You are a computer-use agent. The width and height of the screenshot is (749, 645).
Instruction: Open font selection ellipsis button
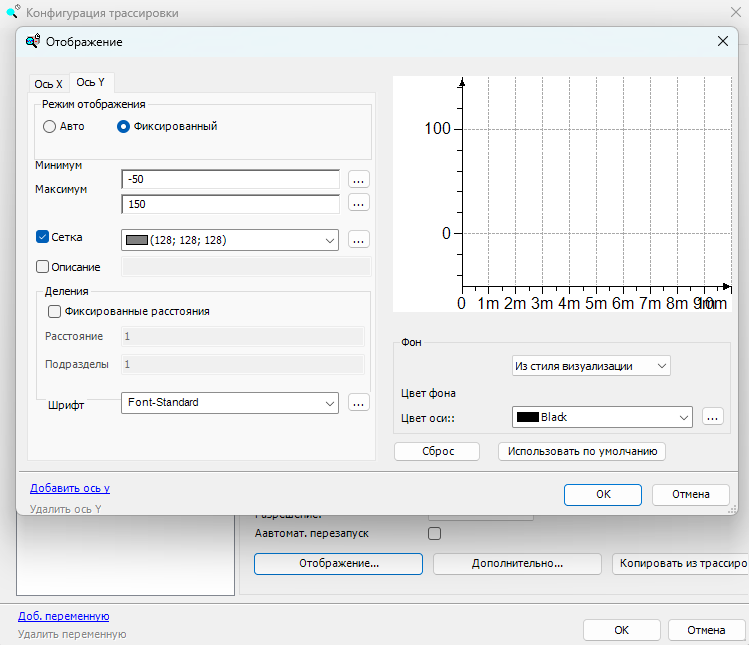point(359,402)
